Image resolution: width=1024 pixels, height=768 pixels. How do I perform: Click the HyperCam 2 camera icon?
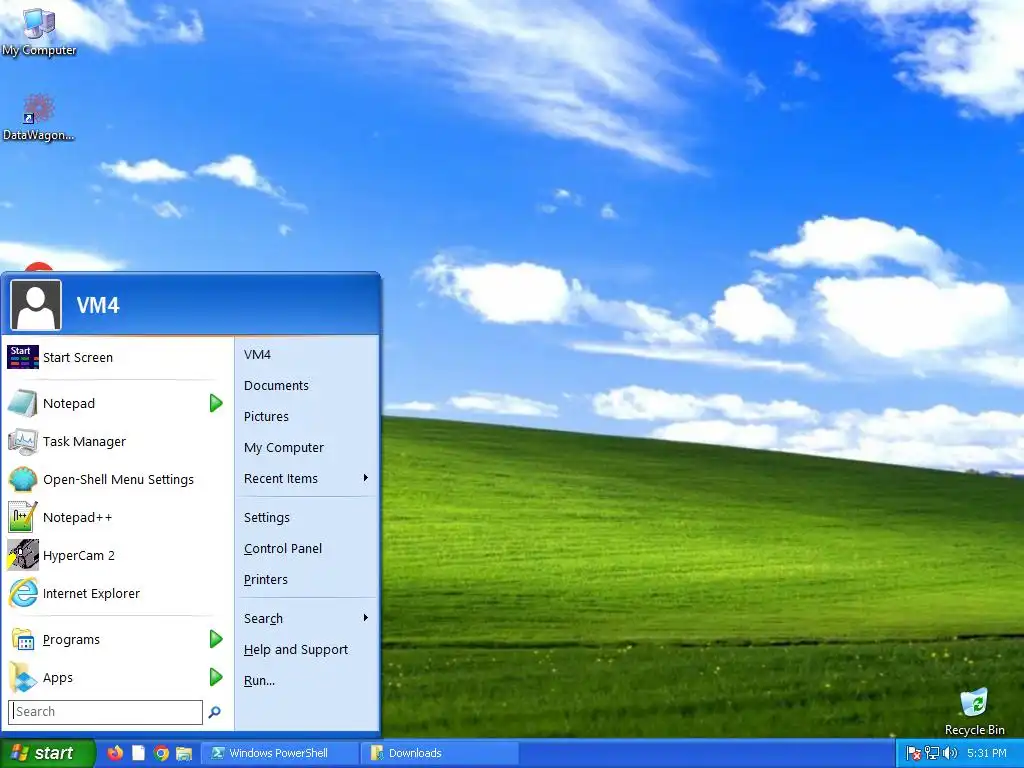click(x=23, y=555)
